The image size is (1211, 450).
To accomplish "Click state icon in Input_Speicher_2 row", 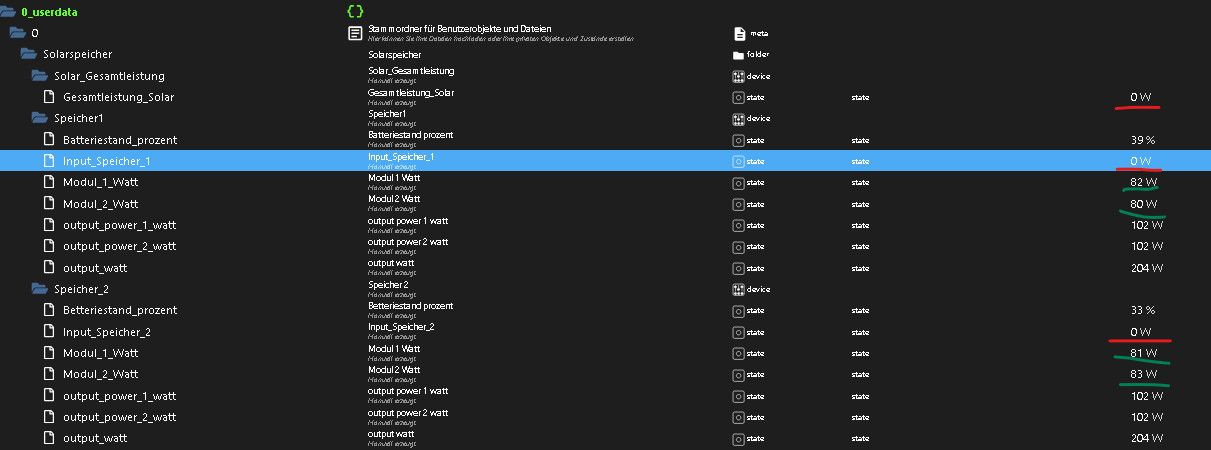I will tap(739, 332).
